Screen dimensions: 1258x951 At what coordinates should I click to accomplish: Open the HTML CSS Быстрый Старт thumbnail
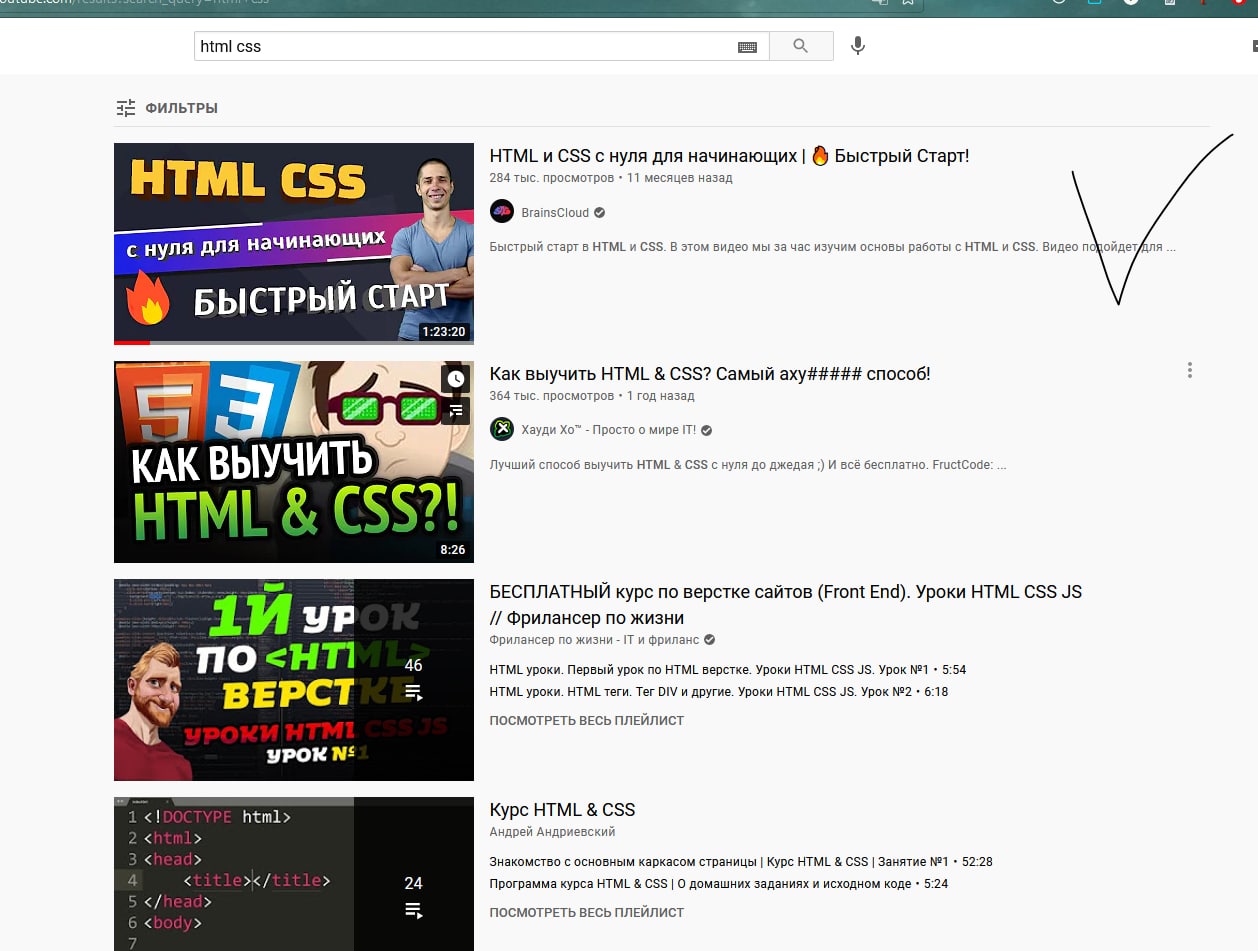click(294, 243)
